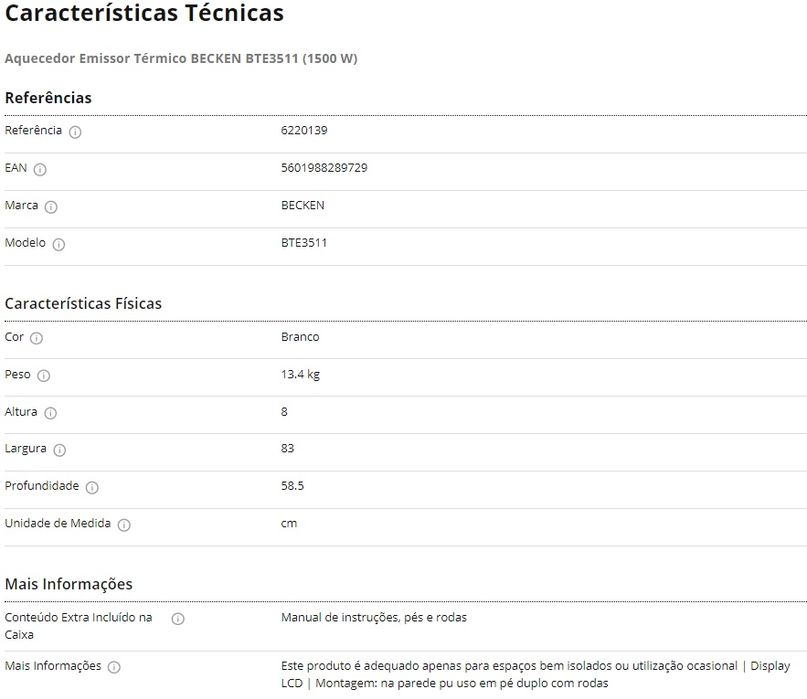This screenshot has width=807, height=699.
Task: Click the EAN value 5601988289729
Action: (x=324, y=168)
